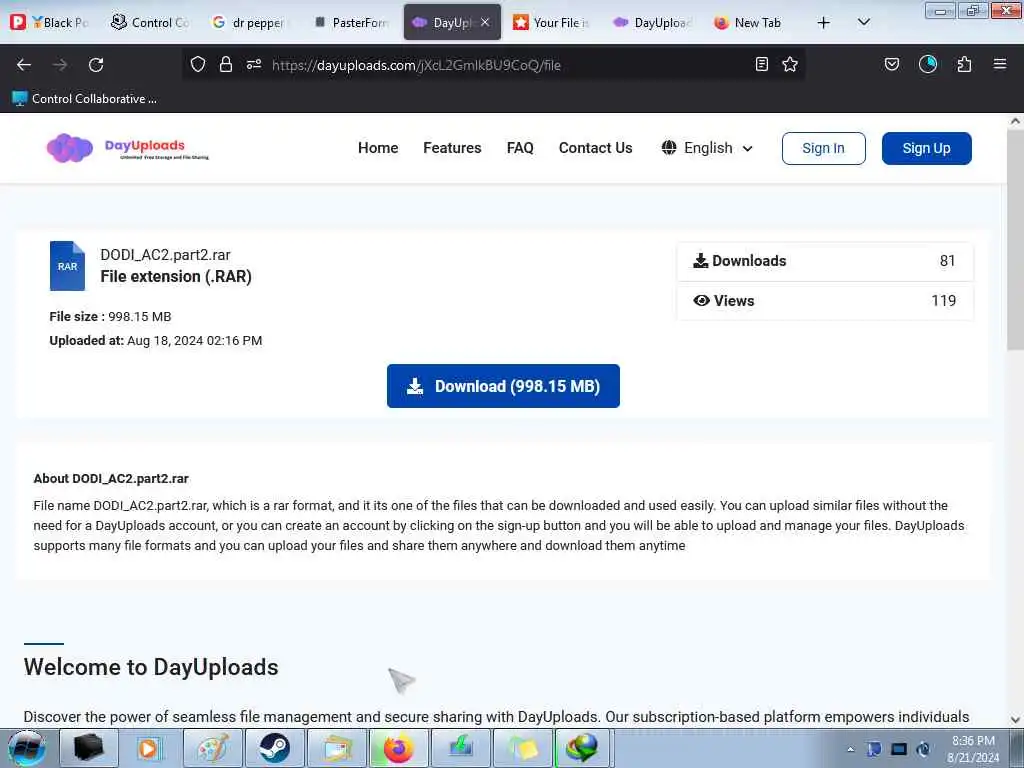Image resolution: width=1024 pixels, height=768 pixels.
Task: Expand the English language dropdown
Action: click(x=707, y=148)
